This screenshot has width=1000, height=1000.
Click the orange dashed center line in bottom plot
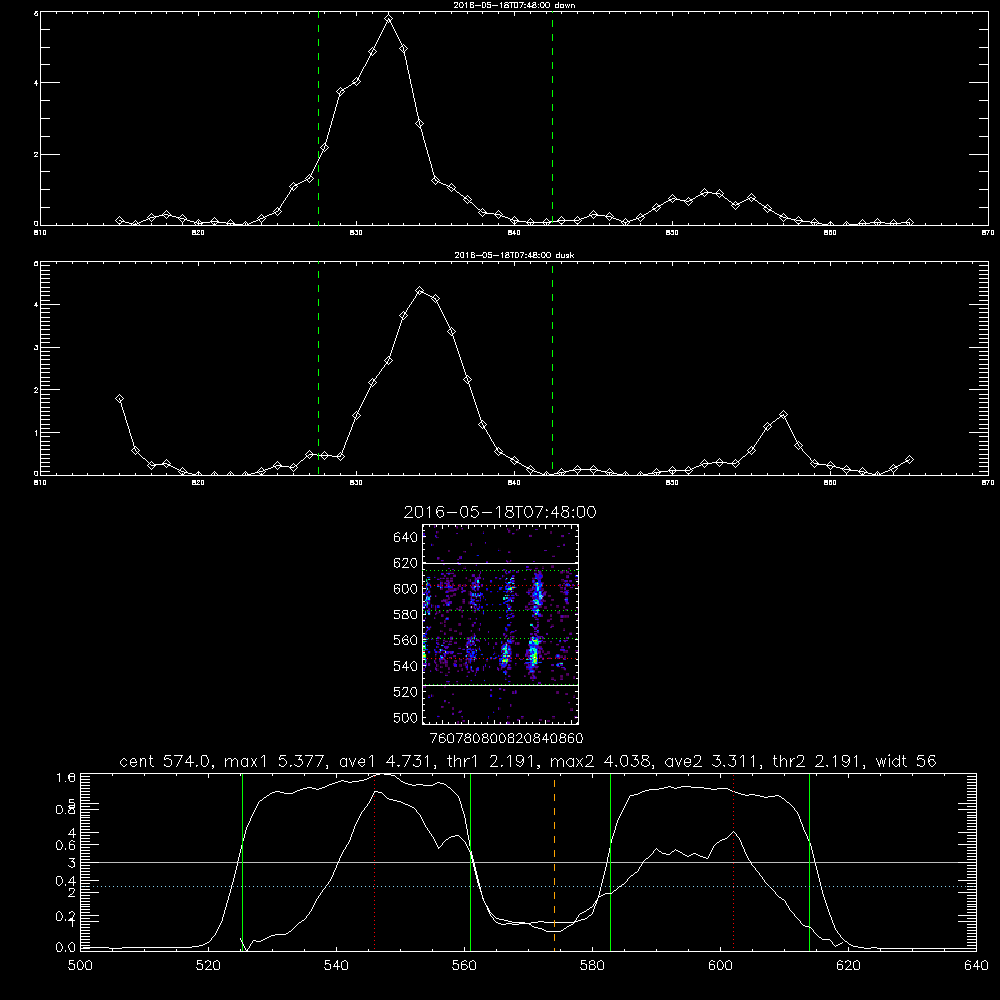click(554, 862)
